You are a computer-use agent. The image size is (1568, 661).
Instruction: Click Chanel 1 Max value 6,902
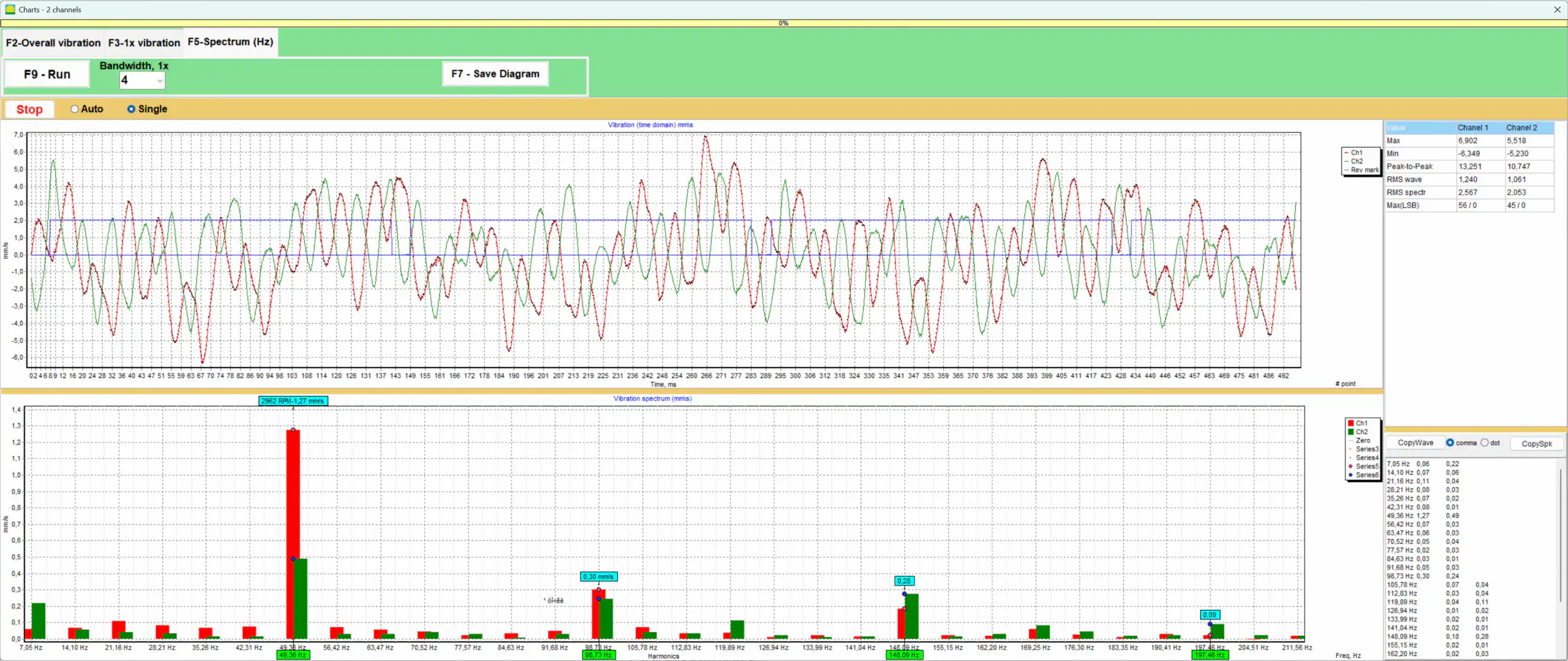1468,141
